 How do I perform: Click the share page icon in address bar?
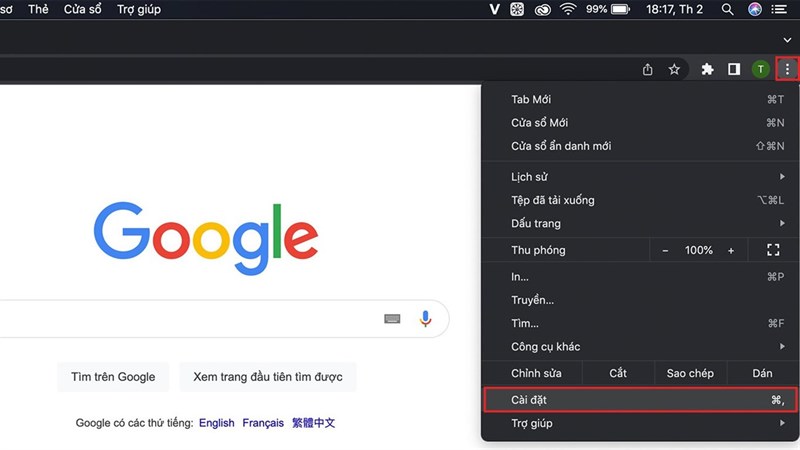647,69
